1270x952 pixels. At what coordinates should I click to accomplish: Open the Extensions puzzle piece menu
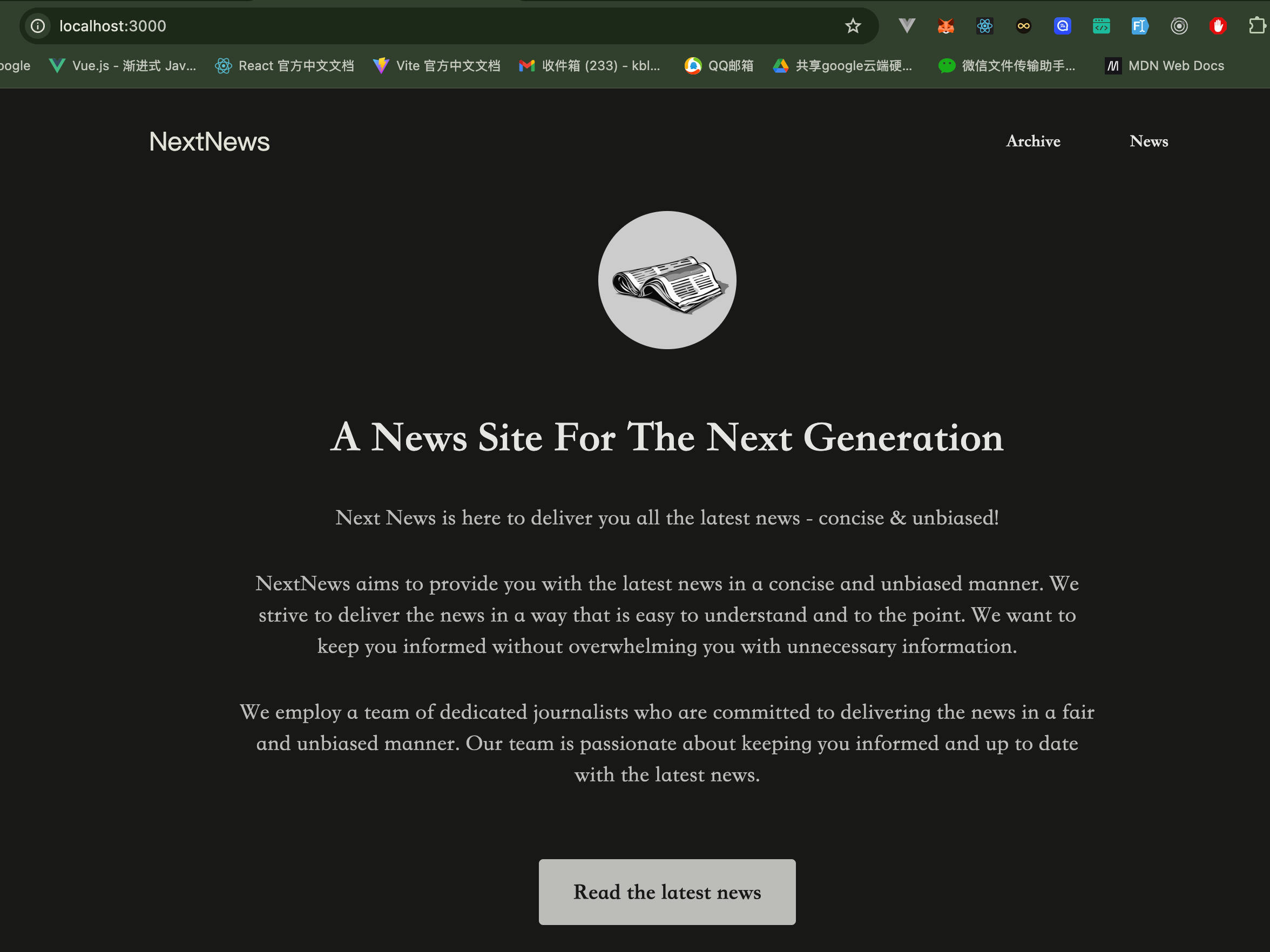[x=1256, y=26]
